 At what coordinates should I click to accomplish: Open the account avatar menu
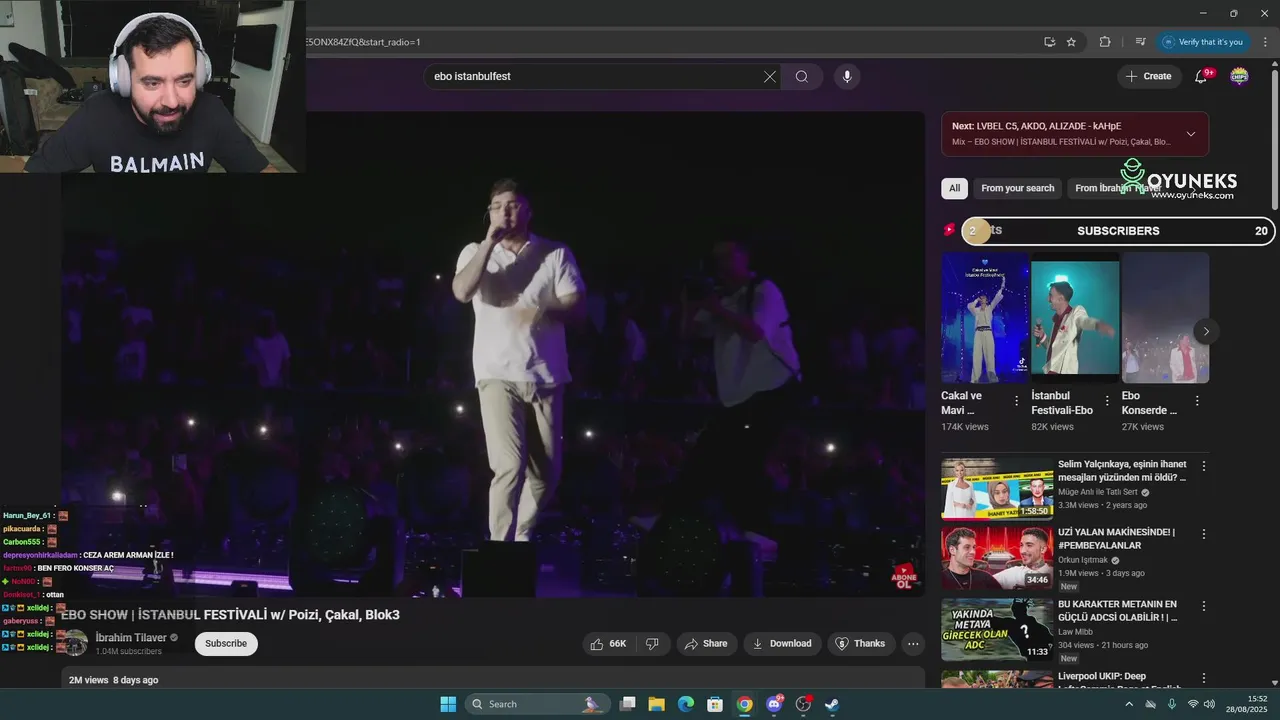(x=1239, y=76)
